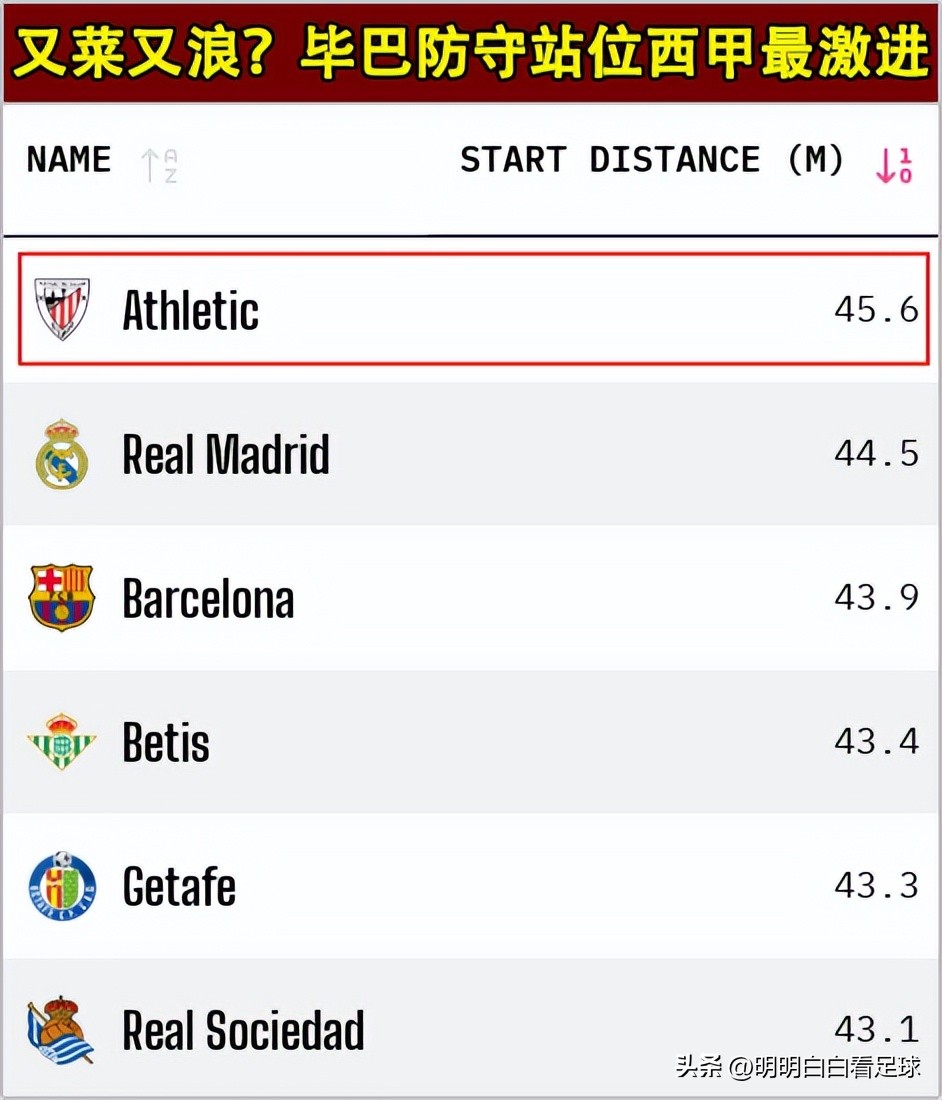Click the START DISTANCE (M) column header
This screenshot has height=1100, width=942.
(652, 160)
